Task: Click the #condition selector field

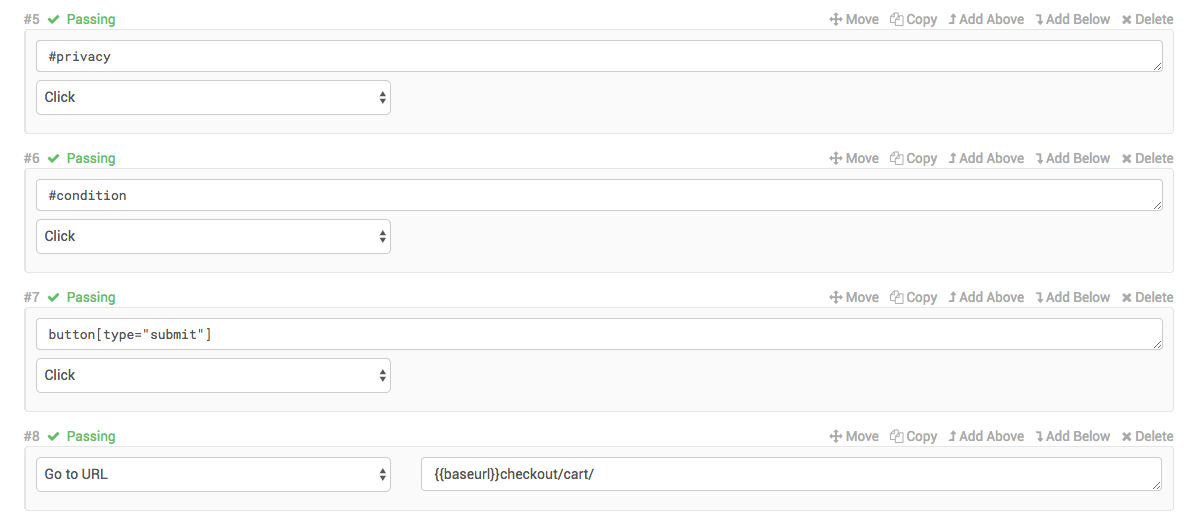Action: coord(599,195)
